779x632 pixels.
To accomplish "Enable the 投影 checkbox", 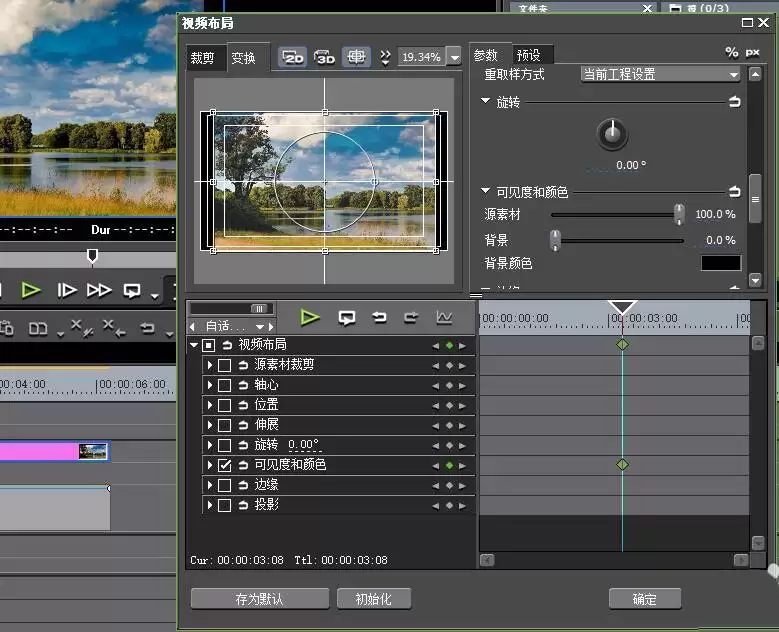I will point(225,505).
